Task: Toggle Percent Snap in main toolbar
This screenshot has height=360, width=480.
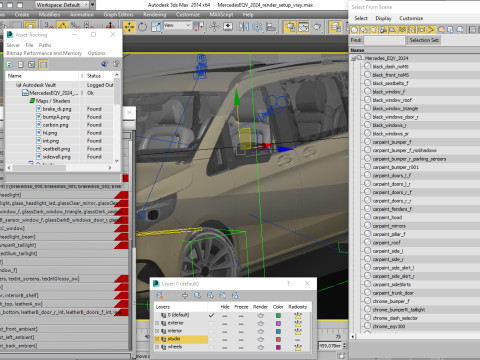Action: 76,26
